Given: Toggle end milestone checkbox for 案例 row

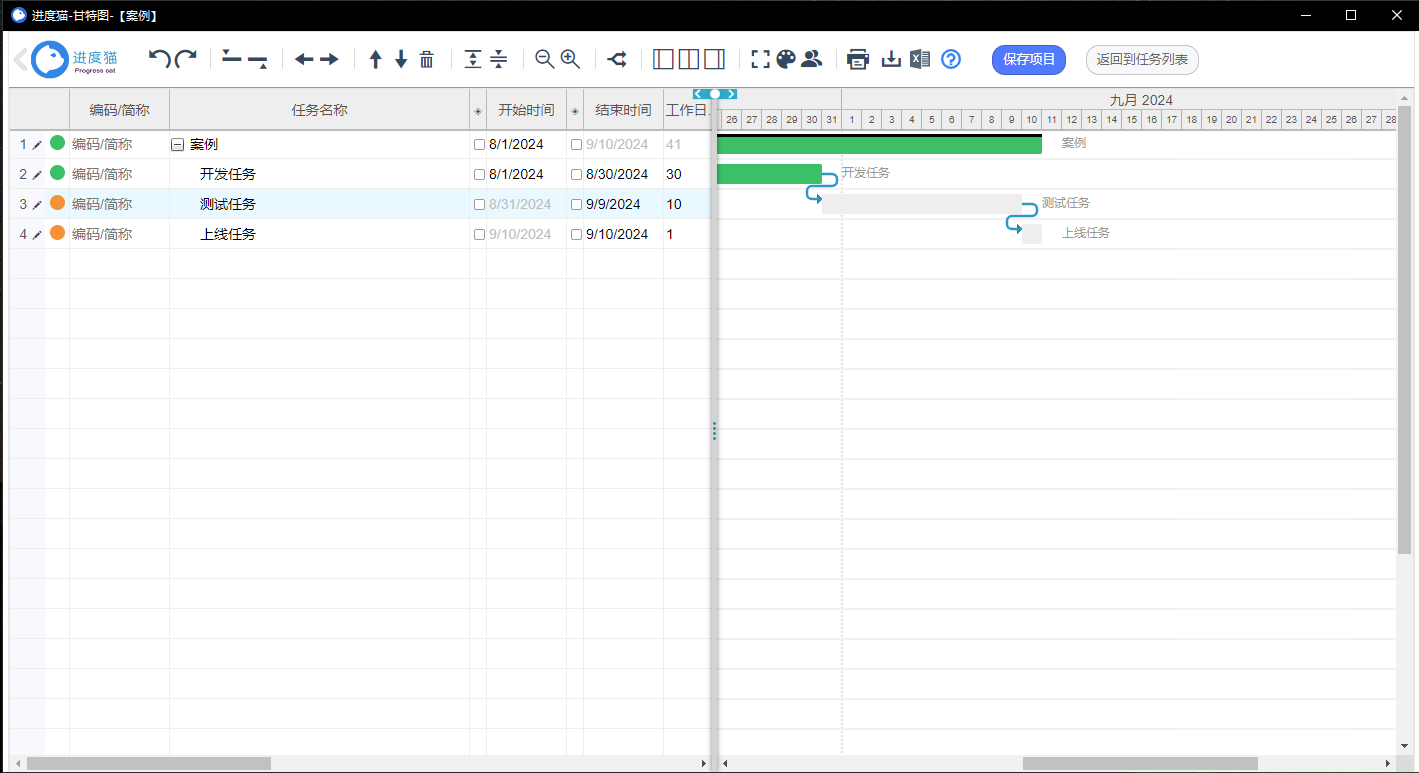Looking at the screenshot, I should [576, 145].
